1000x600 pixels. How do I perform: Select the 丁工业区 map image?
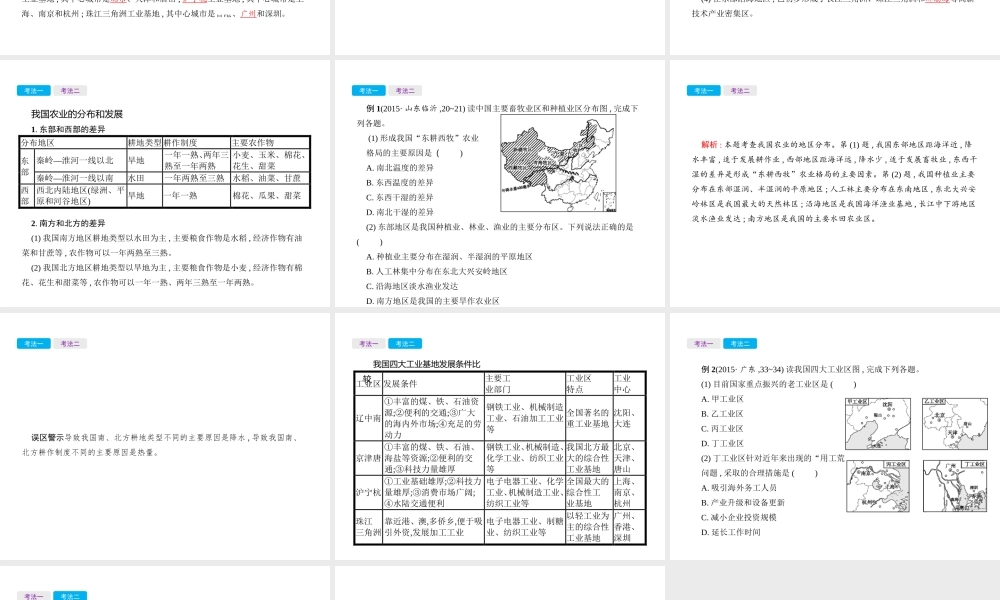(955, 486)
